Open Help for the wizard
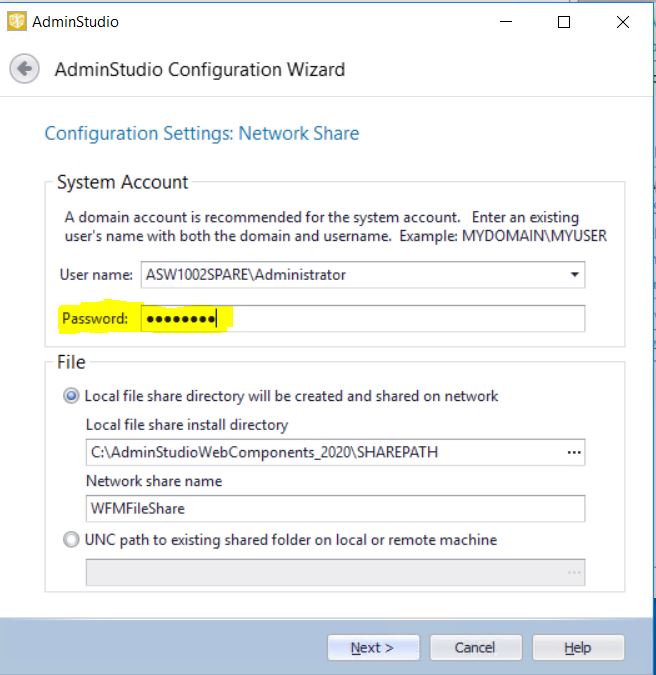 [578, 647]
